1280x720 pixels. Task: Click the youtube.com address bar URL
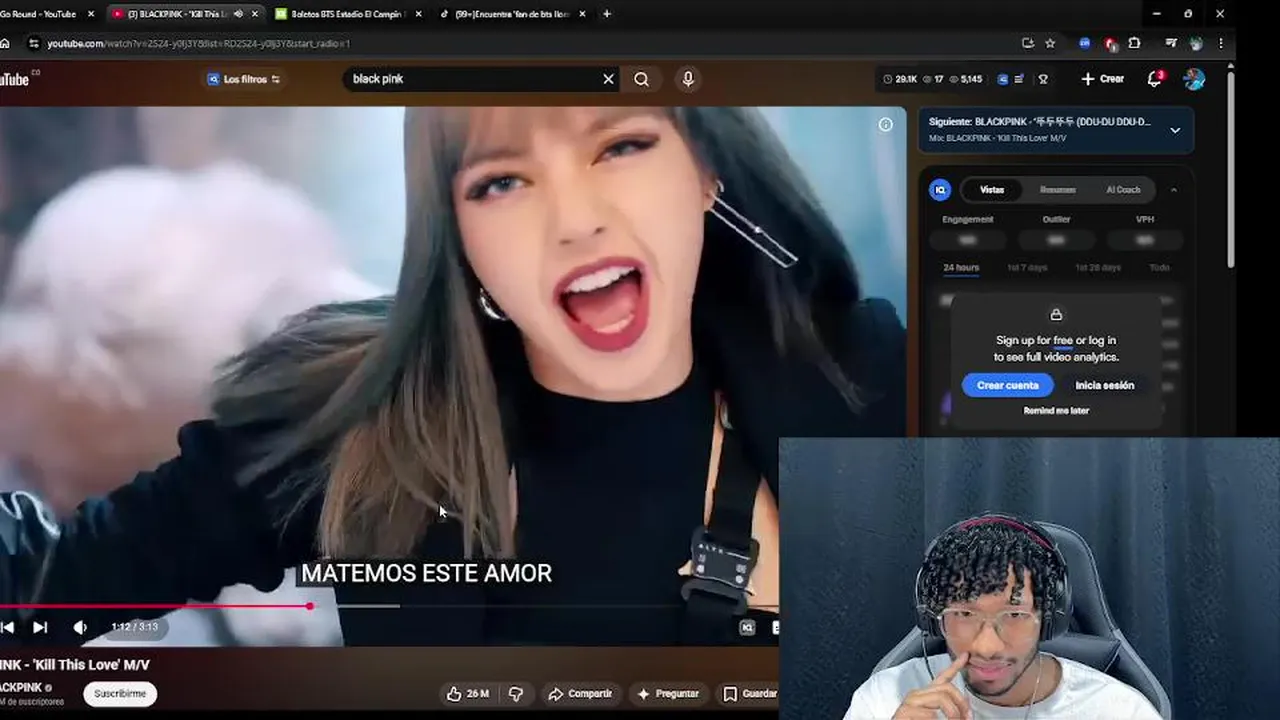(x=200, y=43)
